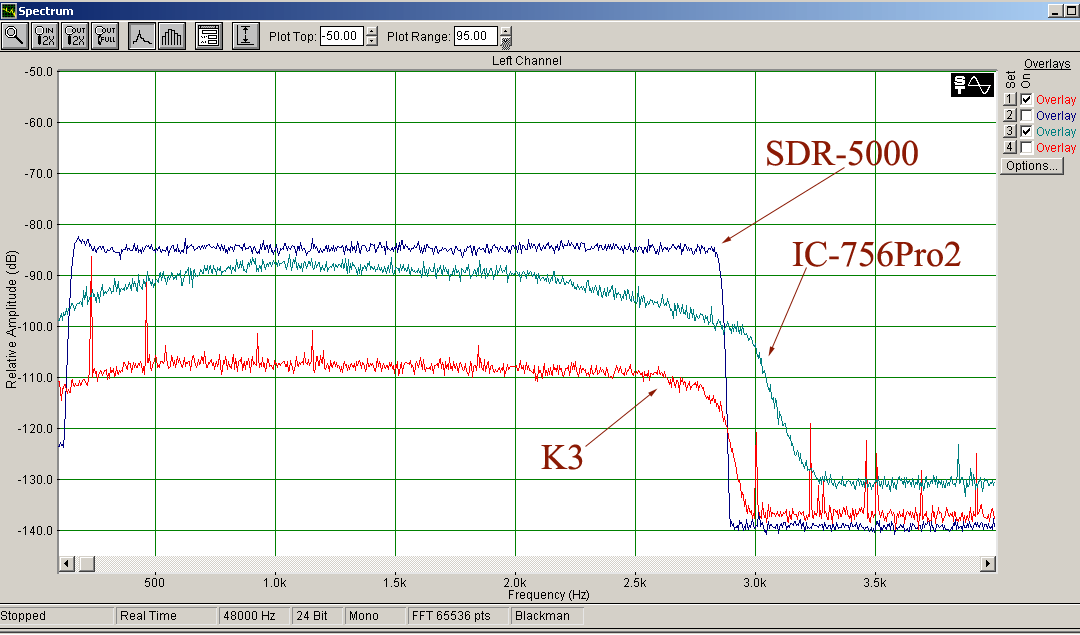Click the 'Plot Top:' label
This screenshot has height=635, width=1080.
[293, 37]
